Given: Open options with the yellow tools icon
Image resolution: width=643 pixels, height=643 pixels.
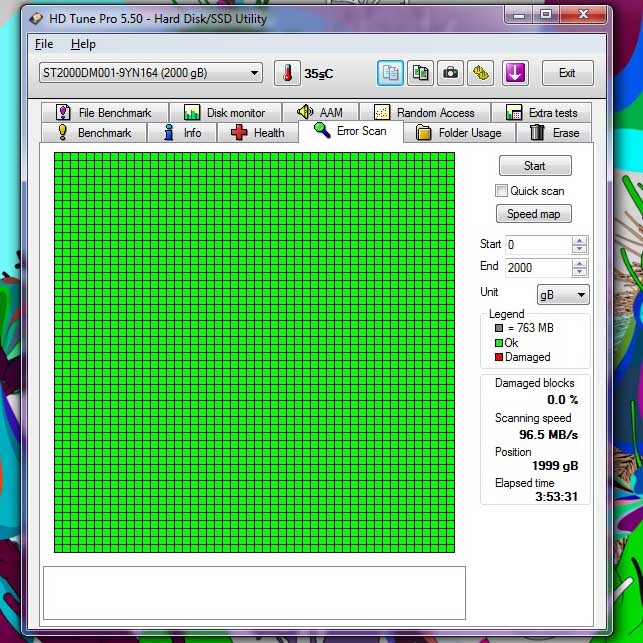Looking at the screenshot, I should pyautogui.click(x=480, y=73).
